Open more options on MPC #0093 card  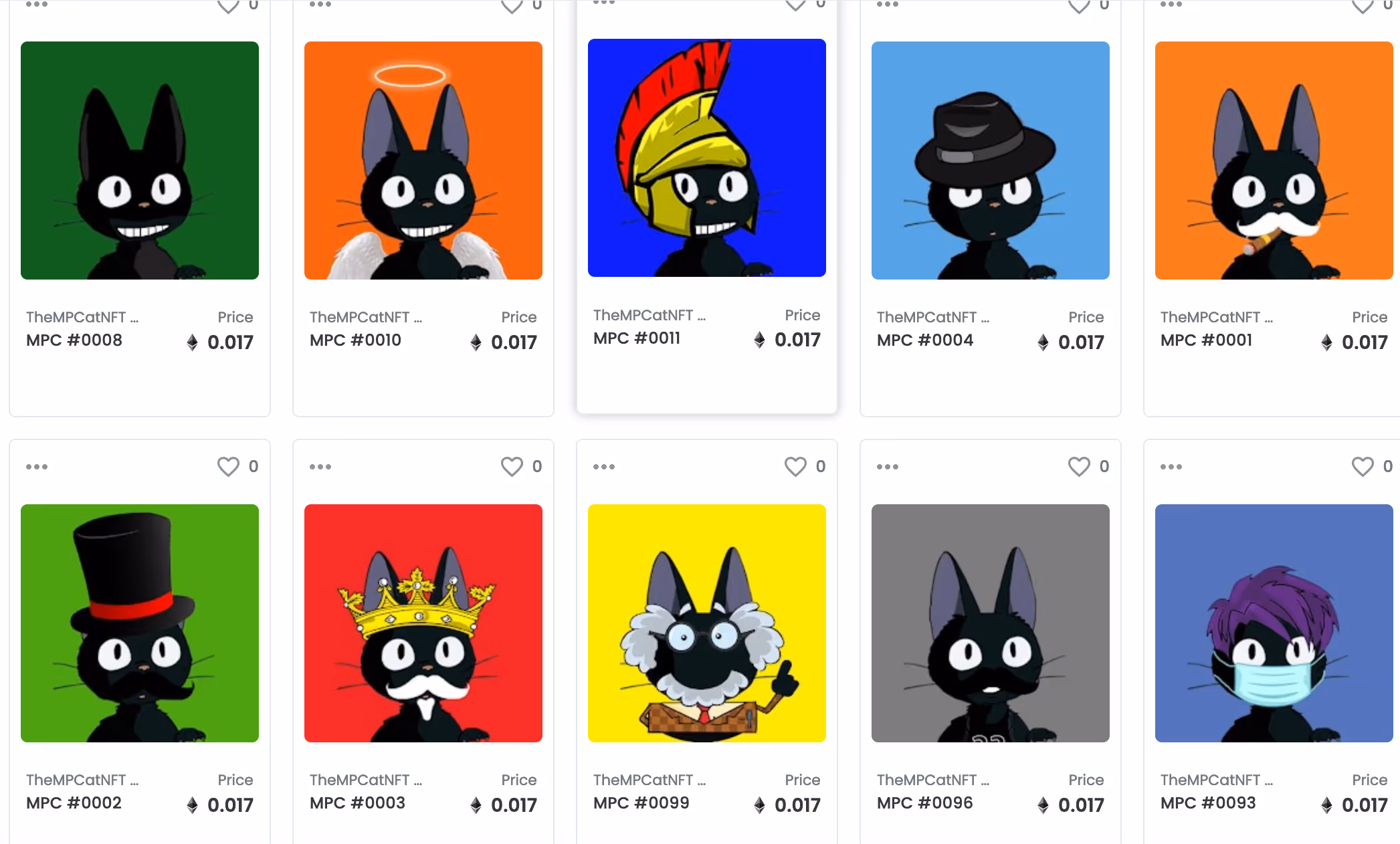pos(1171,467)
